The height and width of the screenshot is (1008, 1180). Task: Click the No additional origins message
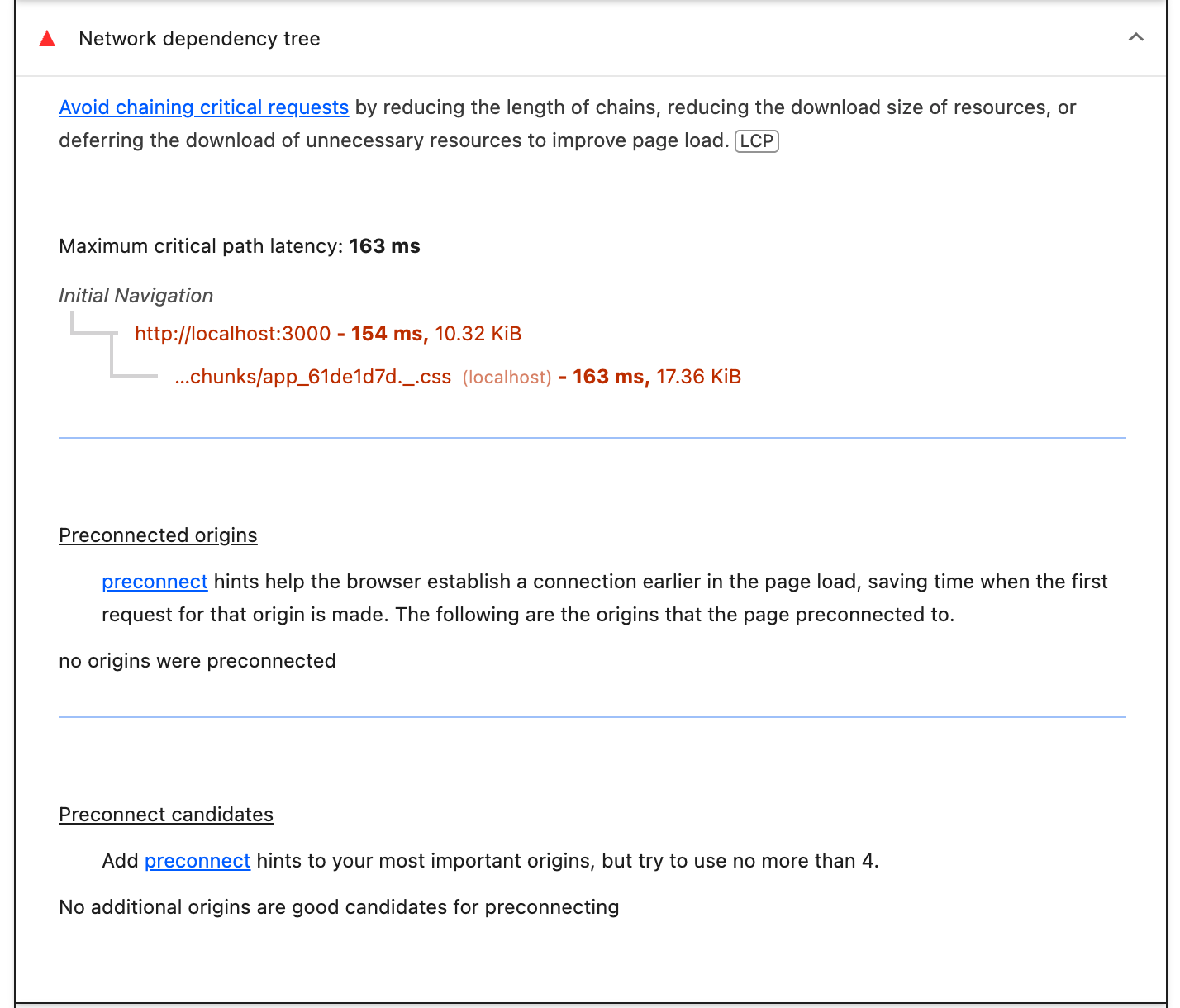(x=339, y=907)
